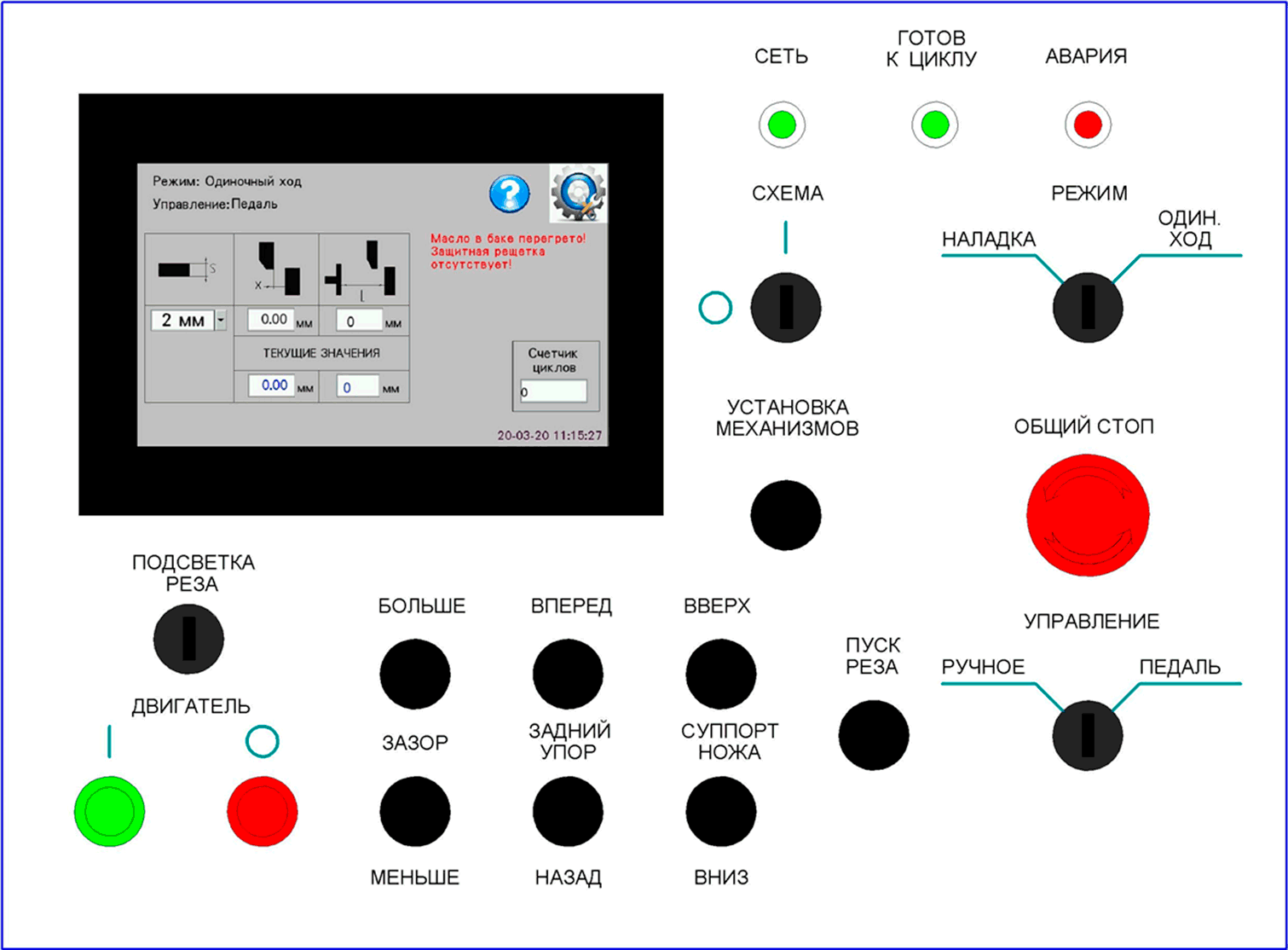Click the ВПЕРЕД back stop button
The image size is (1288, 950).
(568, 674)
